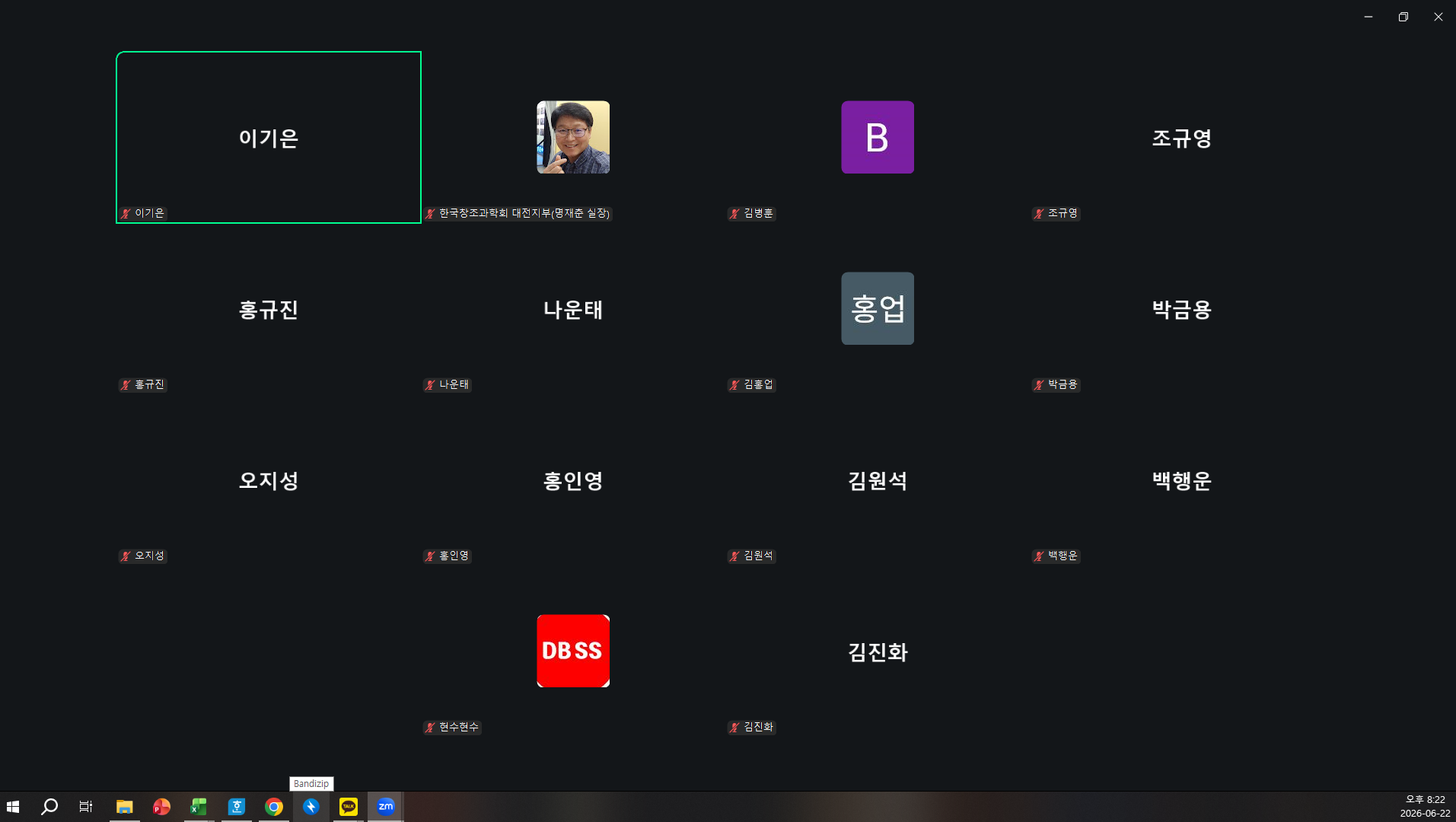
Task: Click the Windows Start button
Action: point(13,807)
